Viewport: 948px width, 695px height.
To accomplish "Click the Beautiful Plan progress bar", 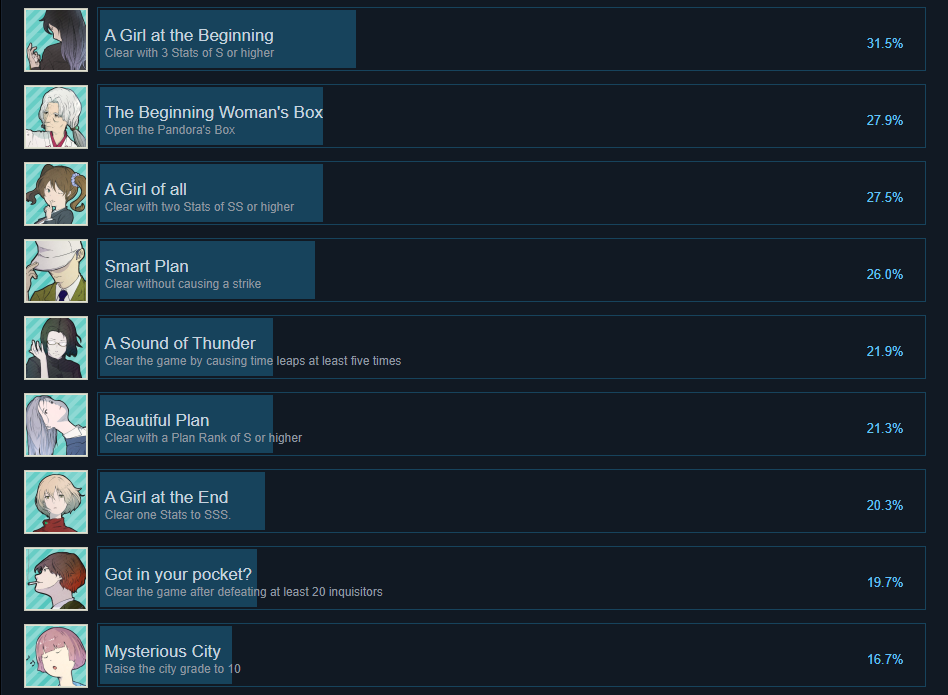I will pyautogui.click(x=186, y=425).
